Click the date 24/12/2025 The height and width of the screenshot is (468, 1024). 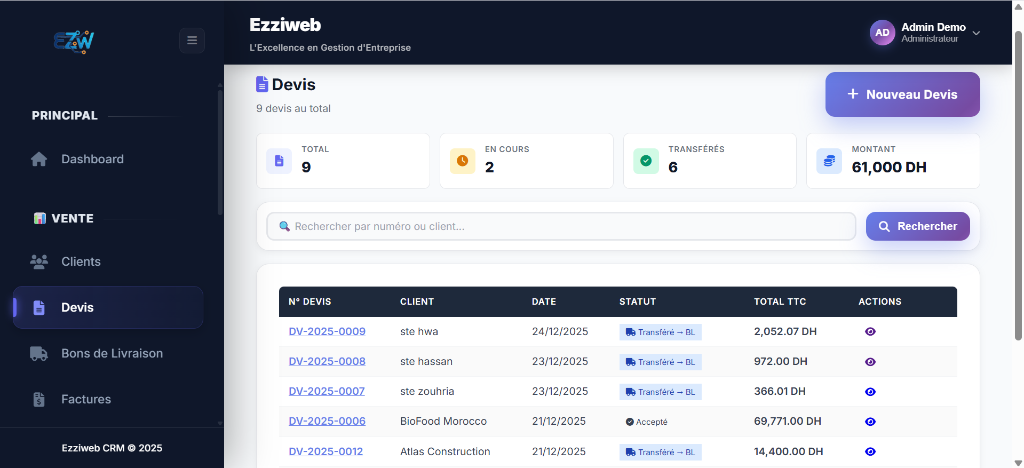pyautogui.click(x=560, y=332)
